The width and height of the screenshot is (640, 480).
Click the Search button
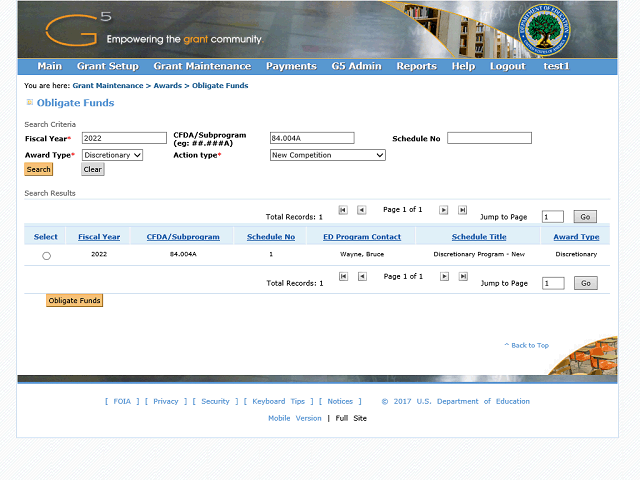[x=38, y=169]
